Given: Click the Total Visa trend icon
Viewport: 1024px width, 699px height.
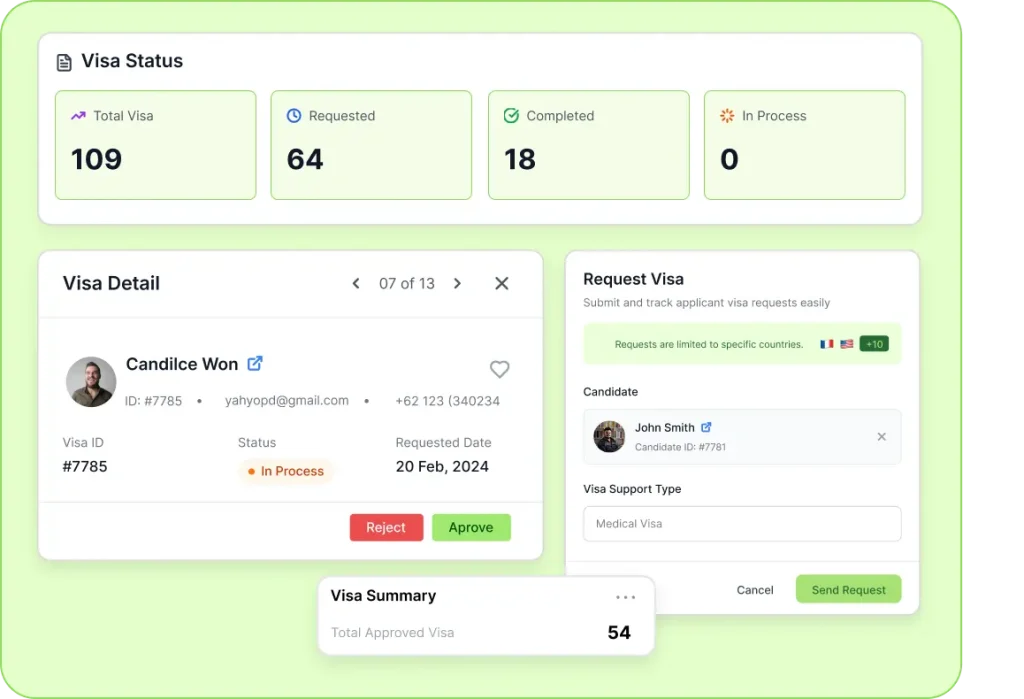Looking at the screenshot, I should click(x=78, y=116).
